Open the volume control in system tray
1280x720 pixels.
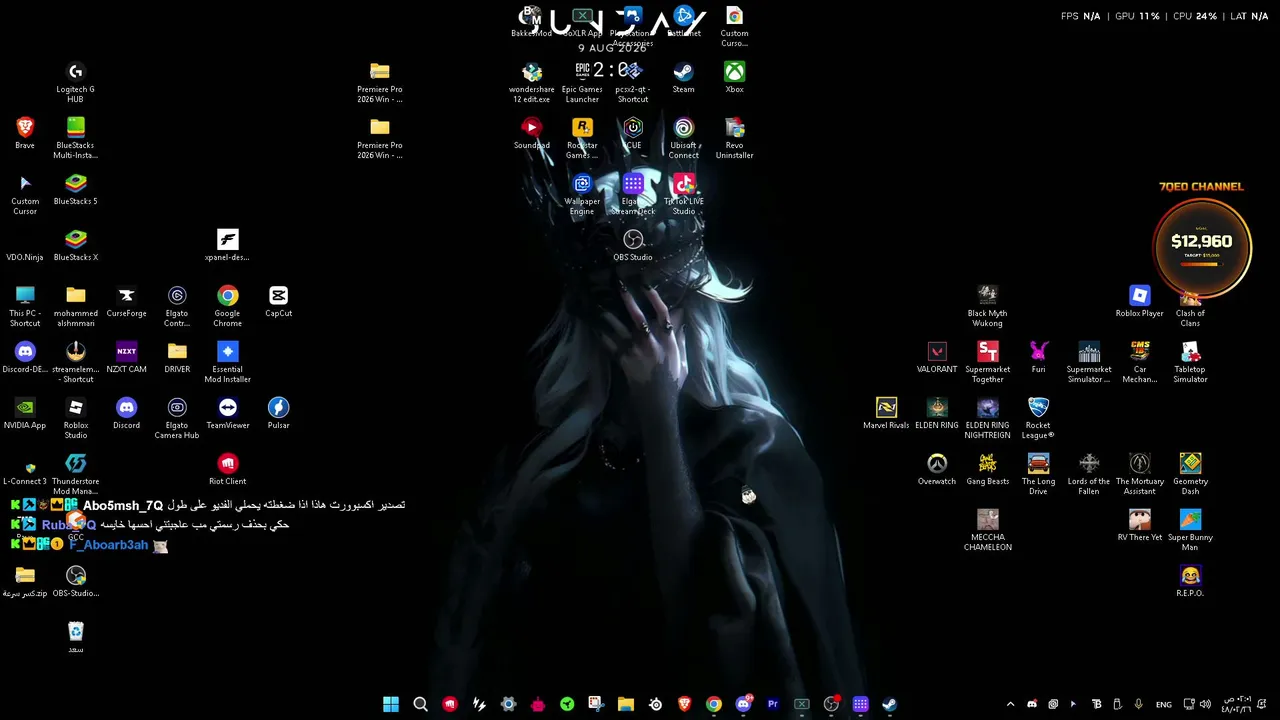pyautogui.click(x=1203, y=704)
